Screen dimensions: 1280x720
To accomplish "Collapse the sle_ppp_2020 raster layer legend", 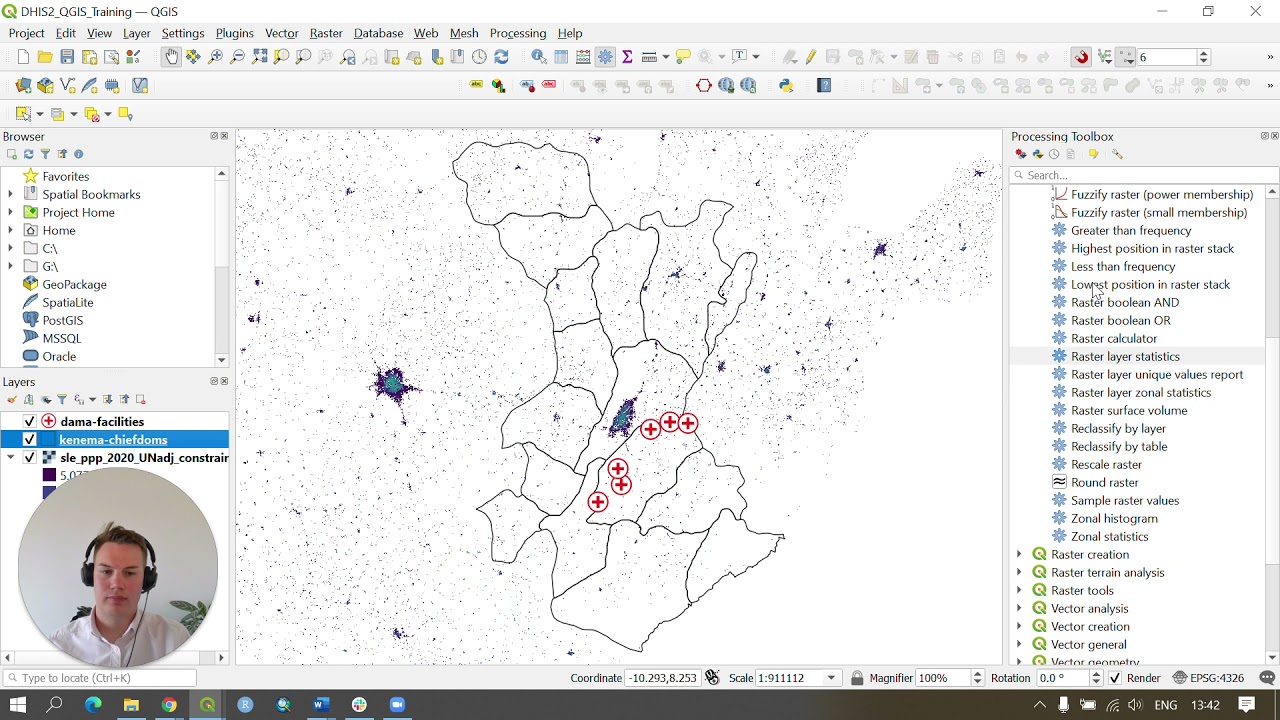I will click(x=11, y=458).
